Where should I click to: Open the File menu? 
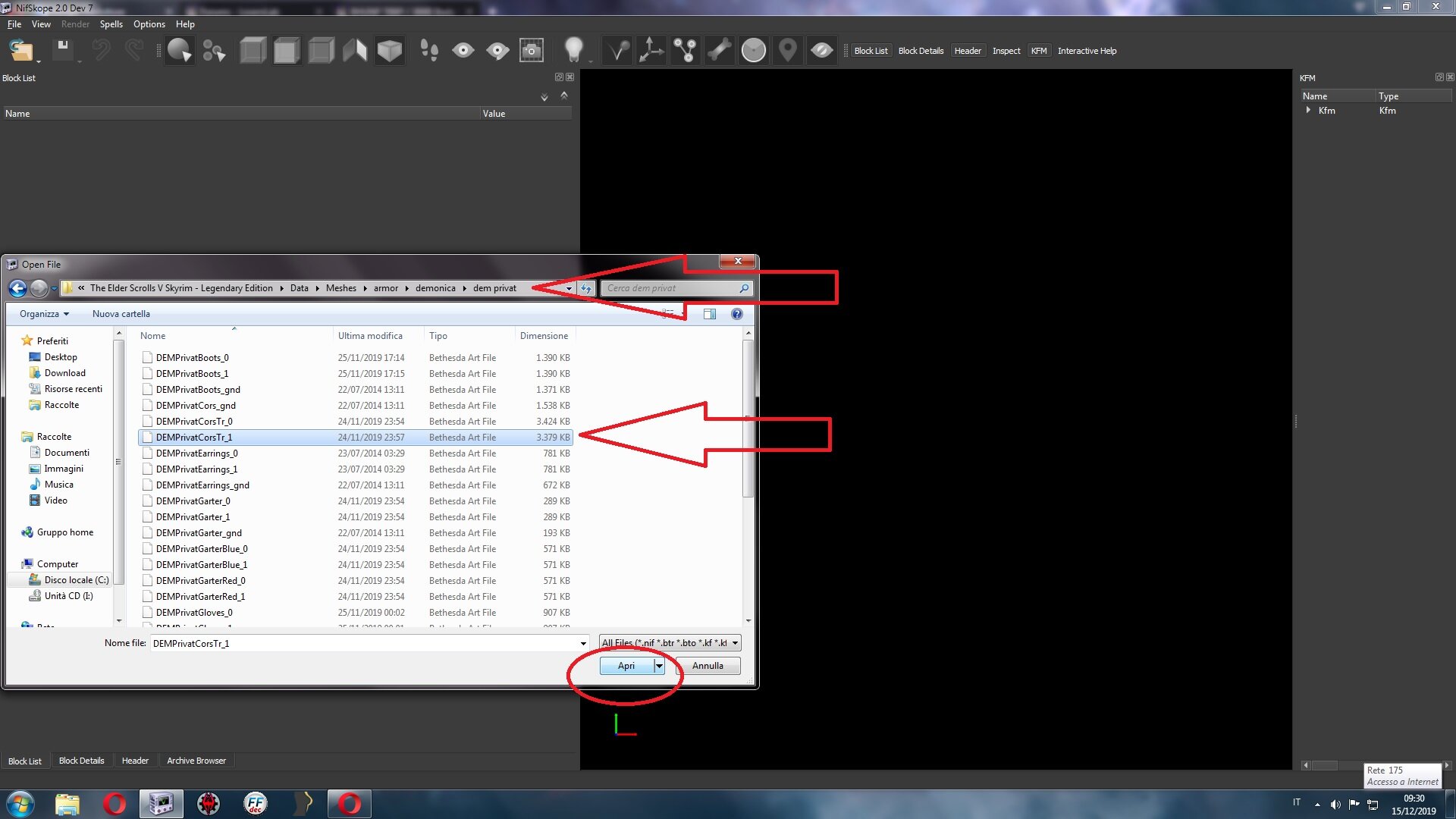click(14, 24)
